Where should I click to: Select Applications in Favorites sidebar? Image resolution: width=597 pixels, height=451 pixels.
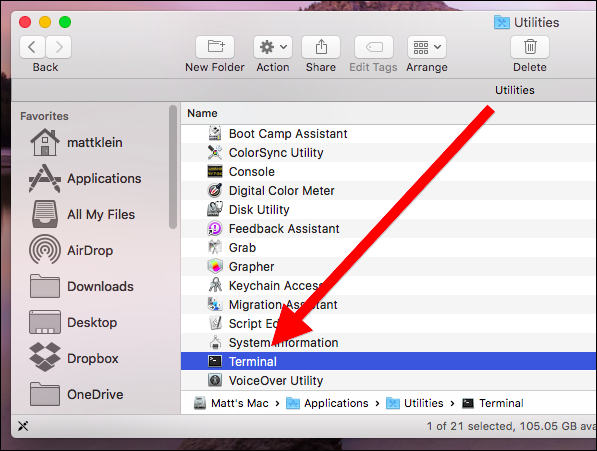tap(85, 178)
